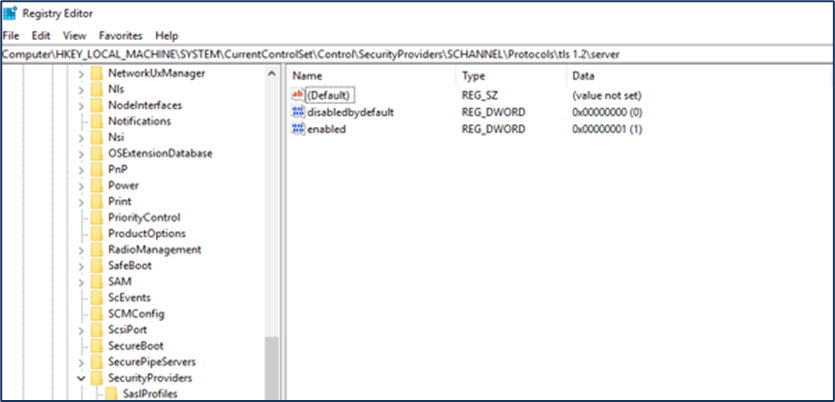Click the ScsiPort folder icon
835x402 pixels.
[x=96, y=330]
